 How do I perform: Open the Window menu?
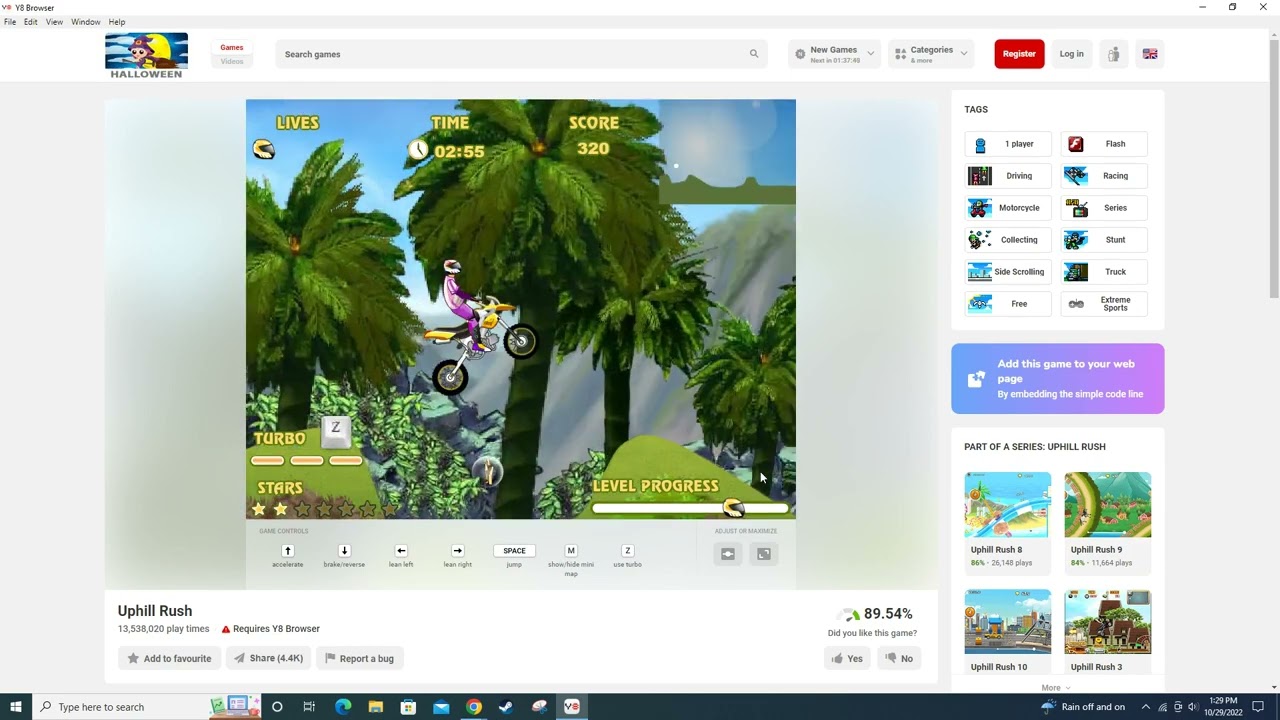(x=86, y=22)
